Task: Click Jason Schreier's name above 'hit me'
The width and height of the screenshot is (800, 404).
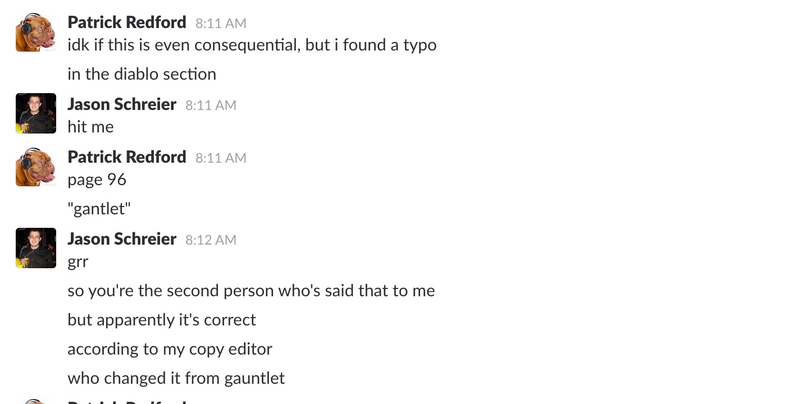Action: (x=122, y=104)
